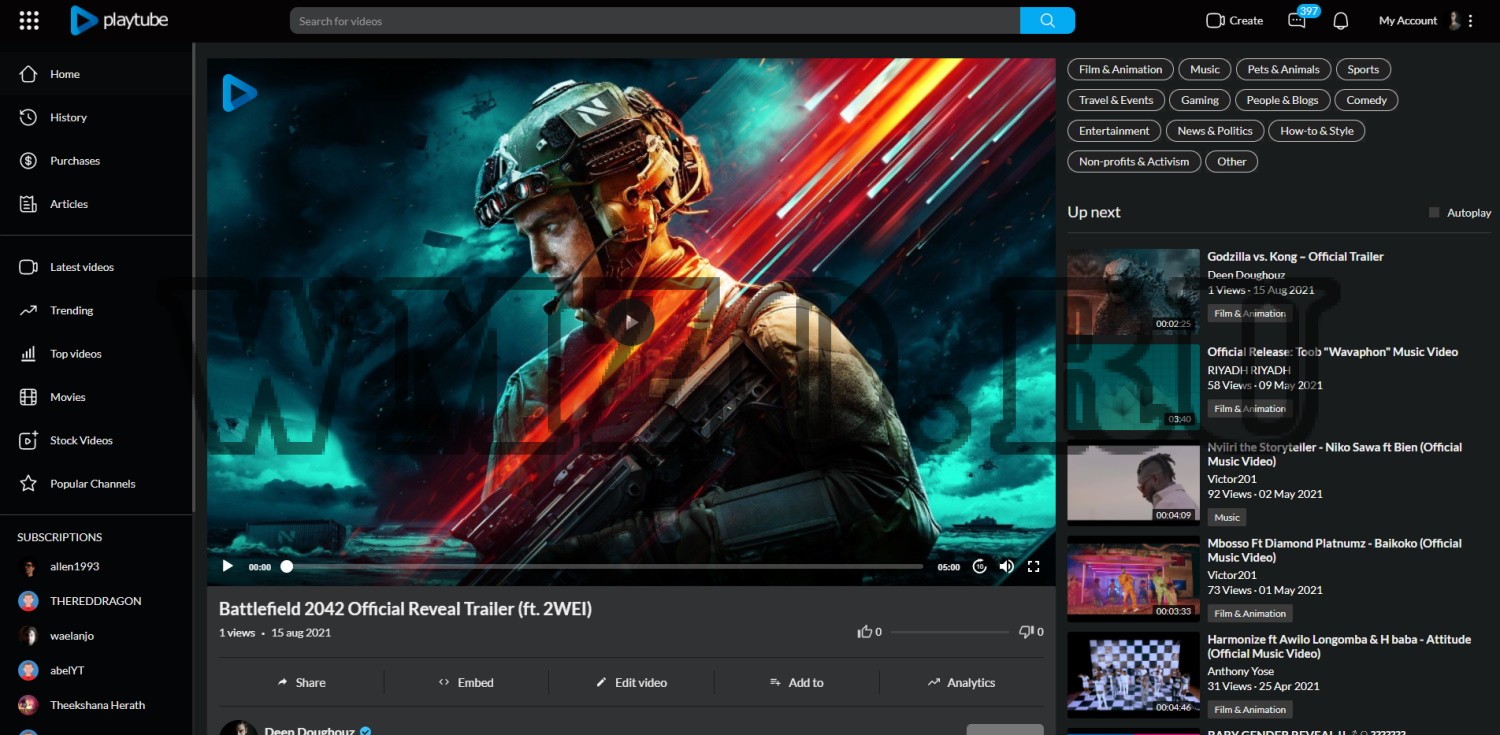Image resolution: width=1500 pixels, height=735 pixels.
Task: Open Nyiiri the Storyteller video thumbnail
Action: 1133,484
